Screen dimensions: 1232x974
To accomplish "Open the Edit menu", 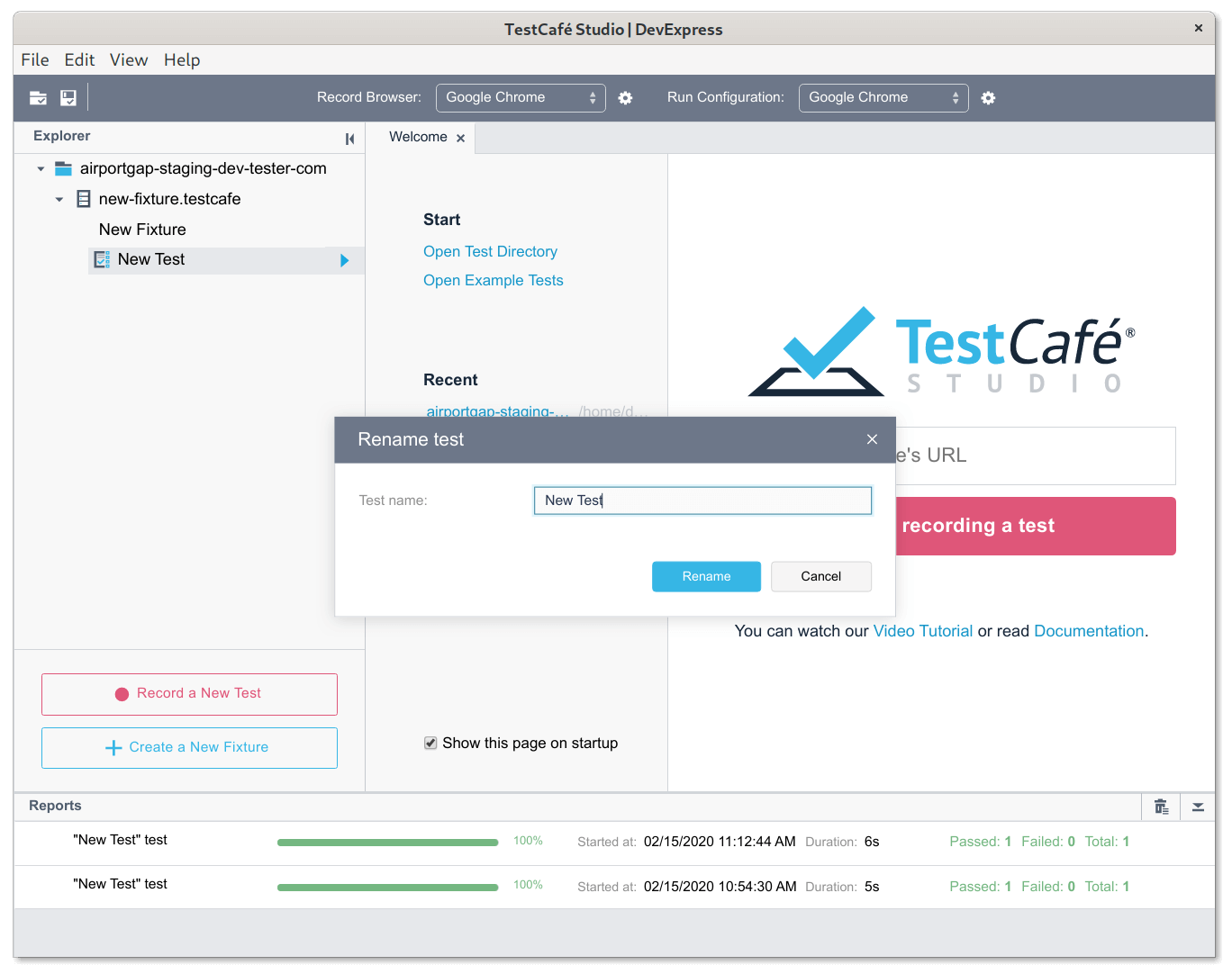I will tap(79, 60).
